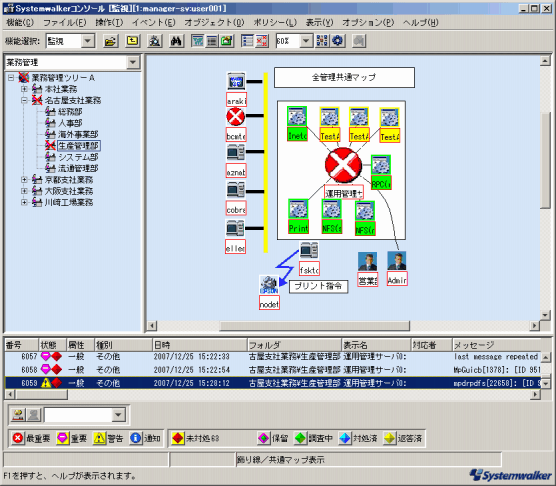Open the ファイル(F) menu

(65, 23)
